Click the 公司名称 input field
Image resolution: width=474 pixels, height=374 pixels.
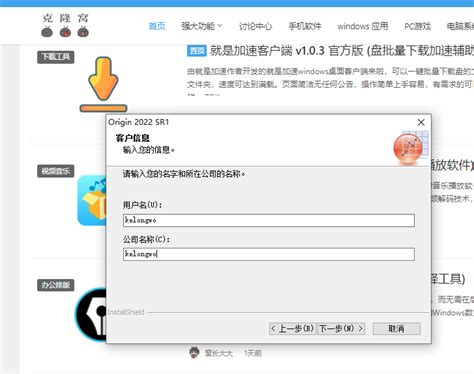coord(269,254)
